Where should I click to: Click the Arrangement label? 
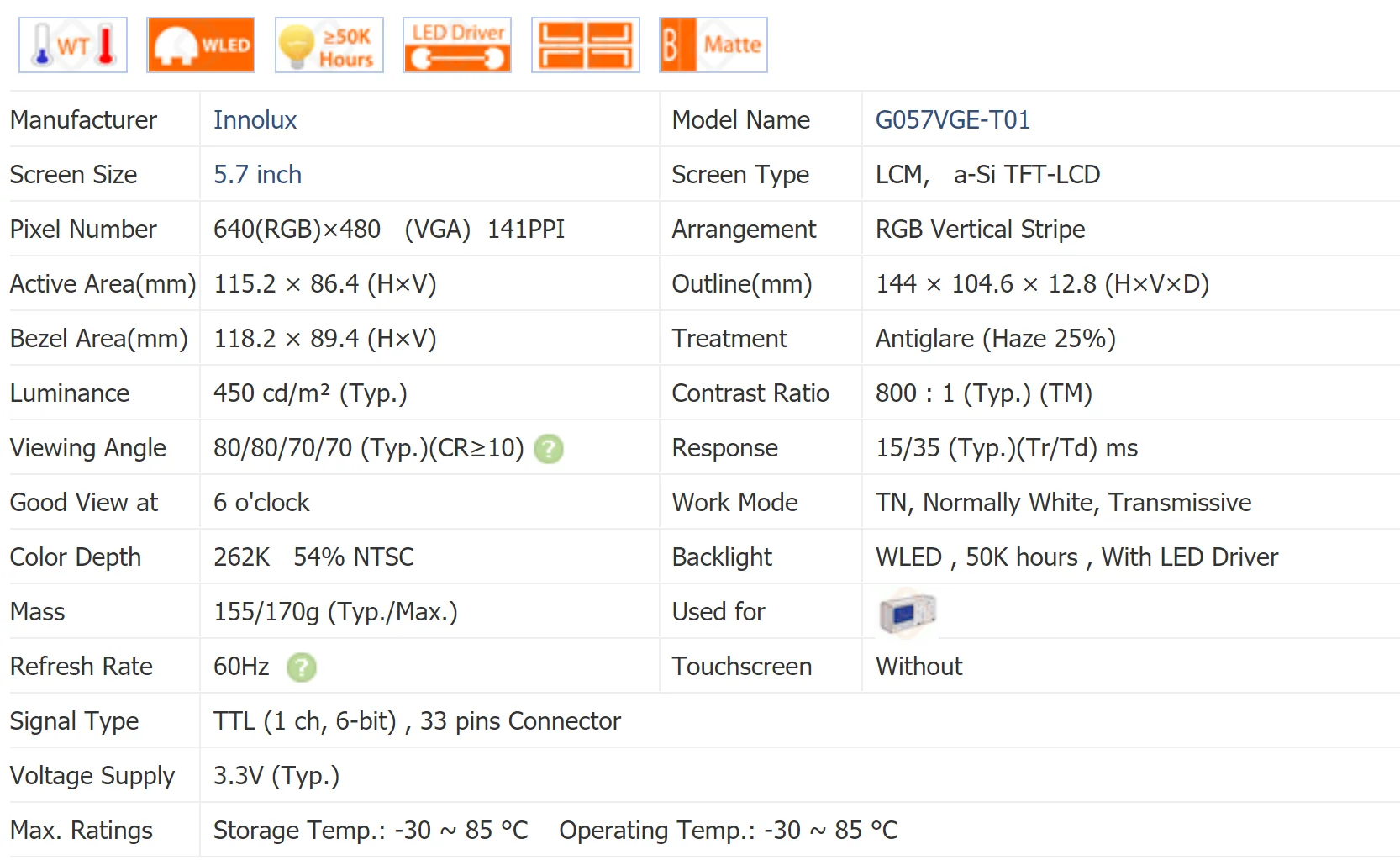click(744, 230)
